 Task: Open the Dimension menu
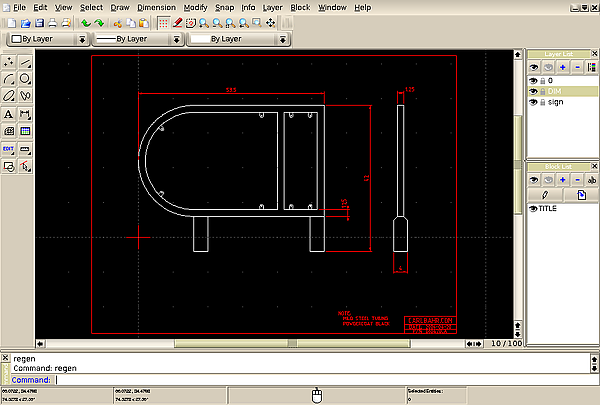tap(156, 7)
